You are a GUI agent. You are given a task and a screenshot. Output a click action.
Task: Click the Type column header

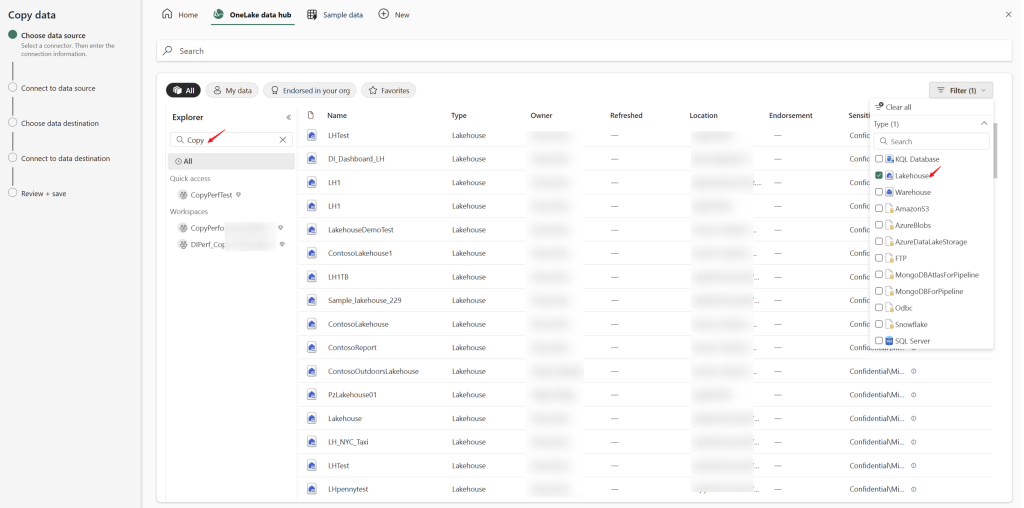tap(458, 116)
